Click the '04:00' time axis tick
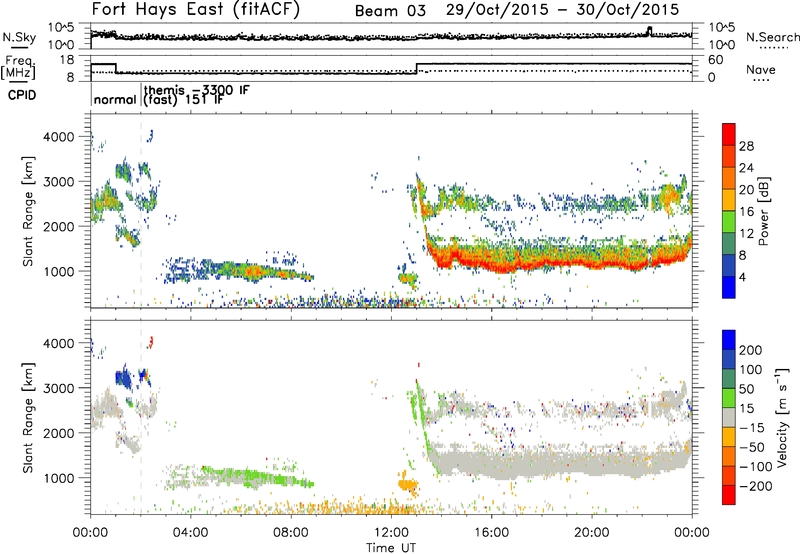The width and height of the screenshot is (800, 554). click(x=191, y=533)
